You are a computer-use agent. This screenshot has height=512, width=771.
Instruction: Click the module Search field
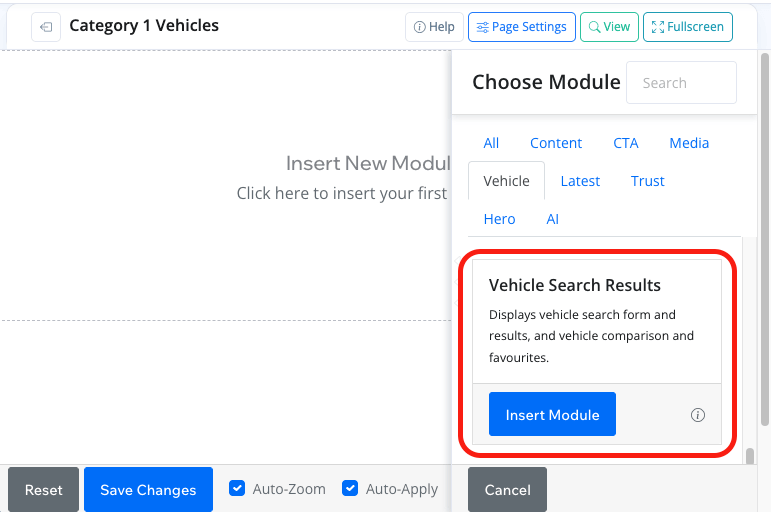point(681,83)
